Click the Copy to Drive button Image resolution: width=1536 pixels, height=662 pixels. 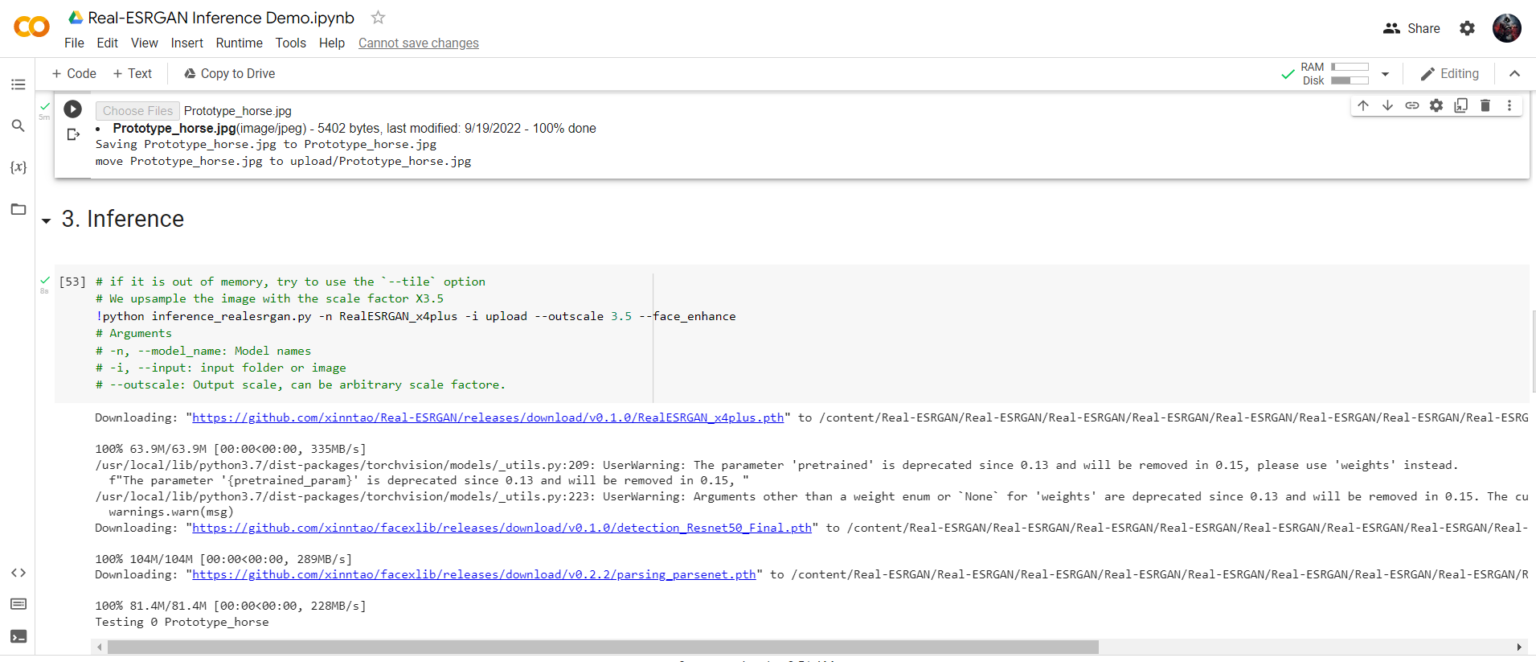click(x=229, y=74)
